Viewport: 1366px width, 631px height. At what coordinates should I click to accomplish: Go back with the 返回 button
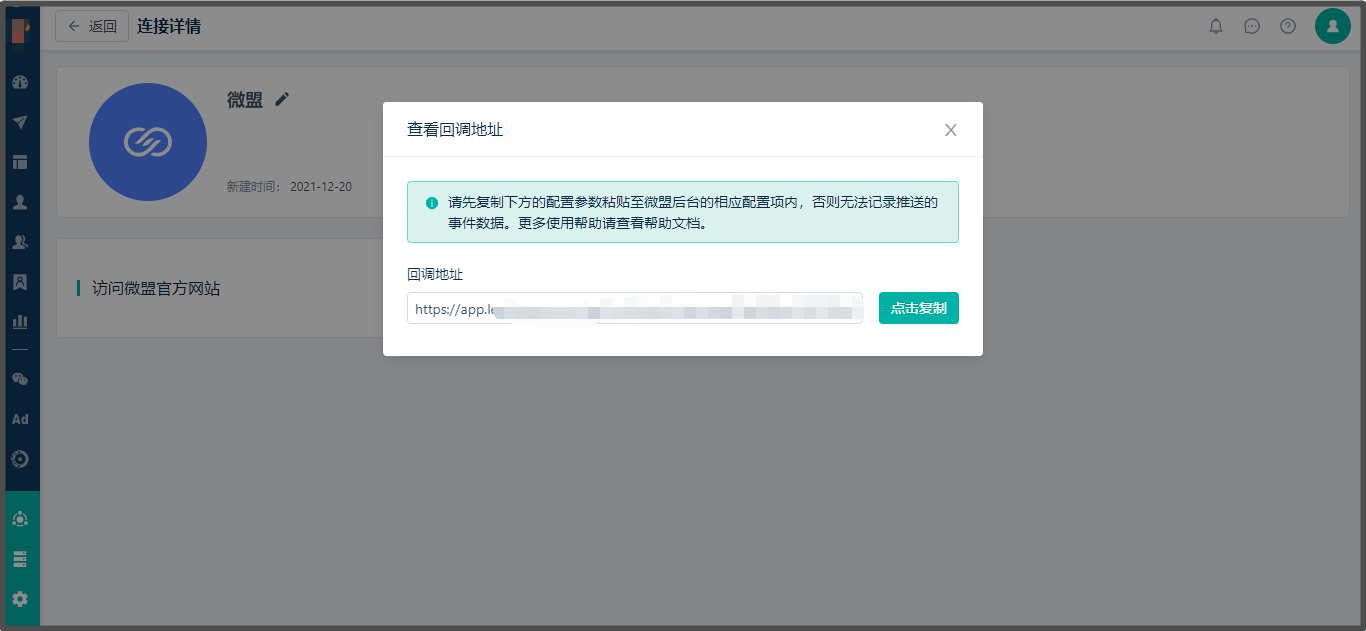(x=92, y=26)
